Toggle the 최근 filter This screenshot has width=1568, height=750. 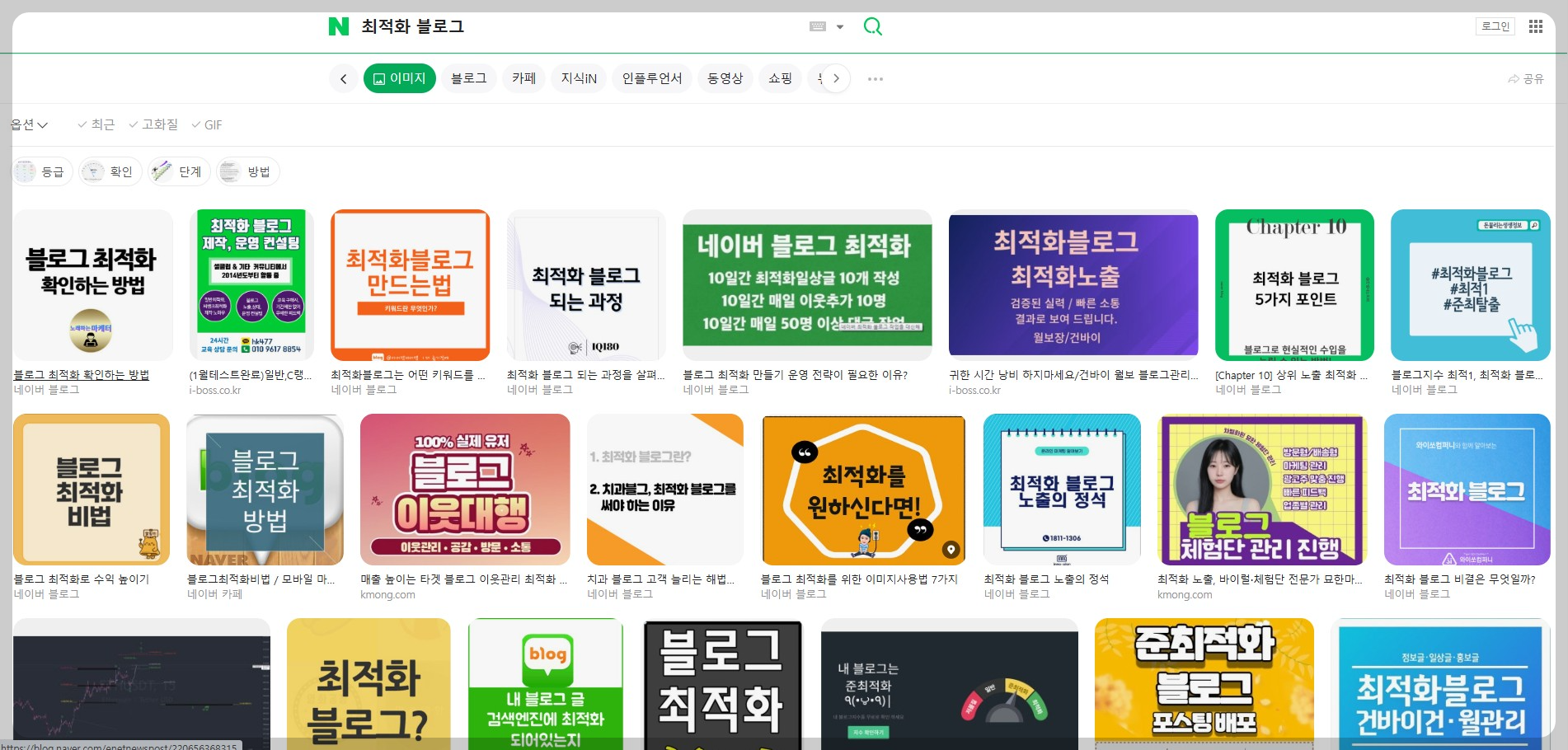[96, 124]
